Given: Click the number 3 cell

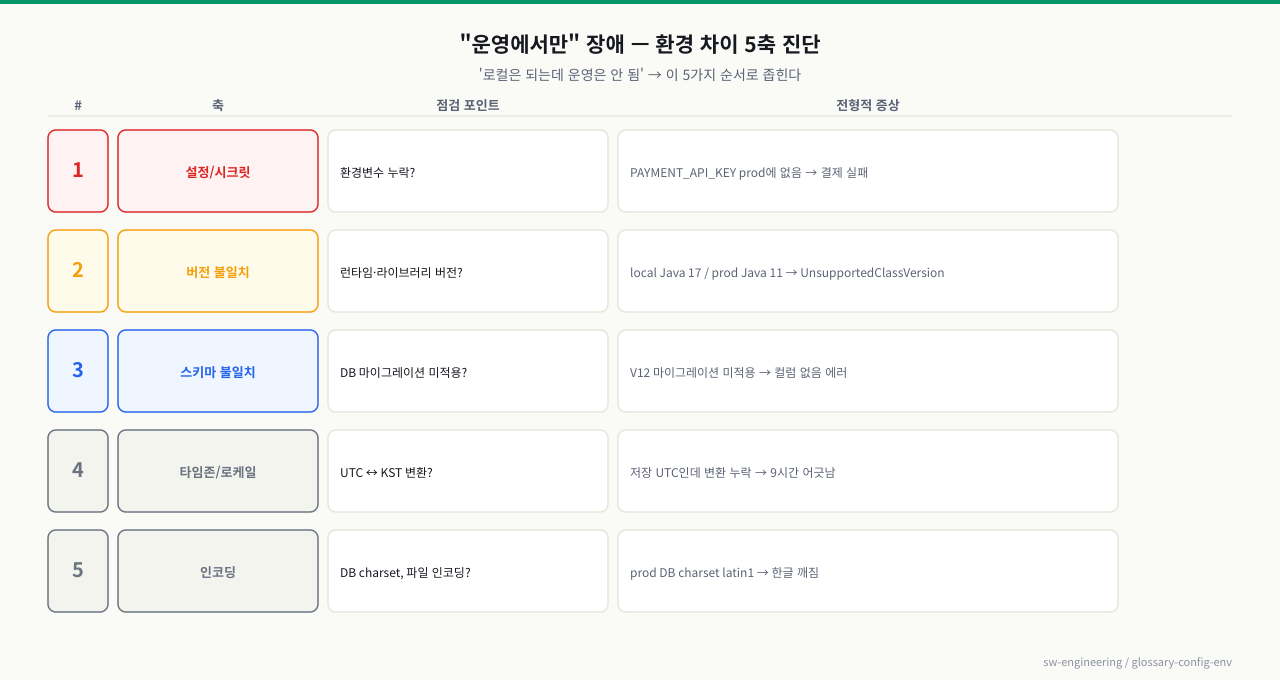Looking at the screenshot, I should coord(78,371).
